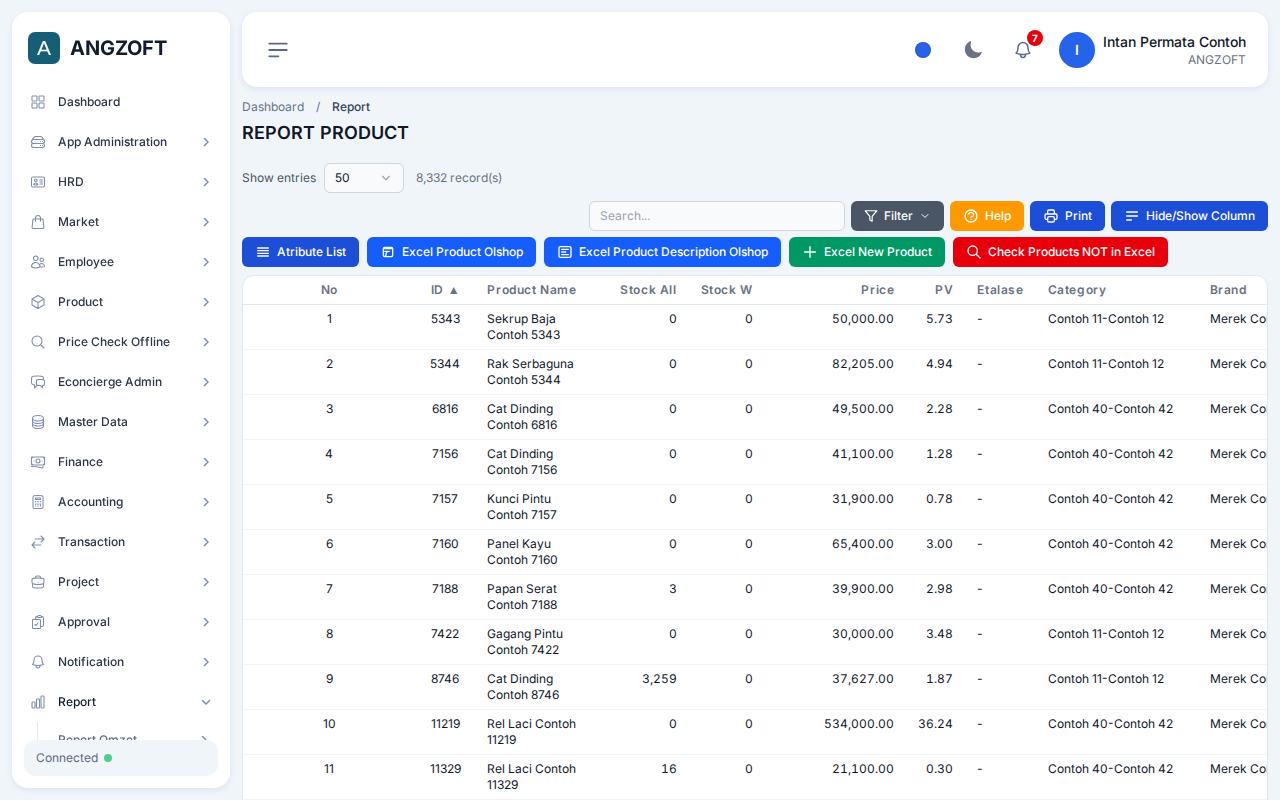Click the HRD sidebar icon
The width and height of the screenshot is (1280, 800).
tap(38, 182)
